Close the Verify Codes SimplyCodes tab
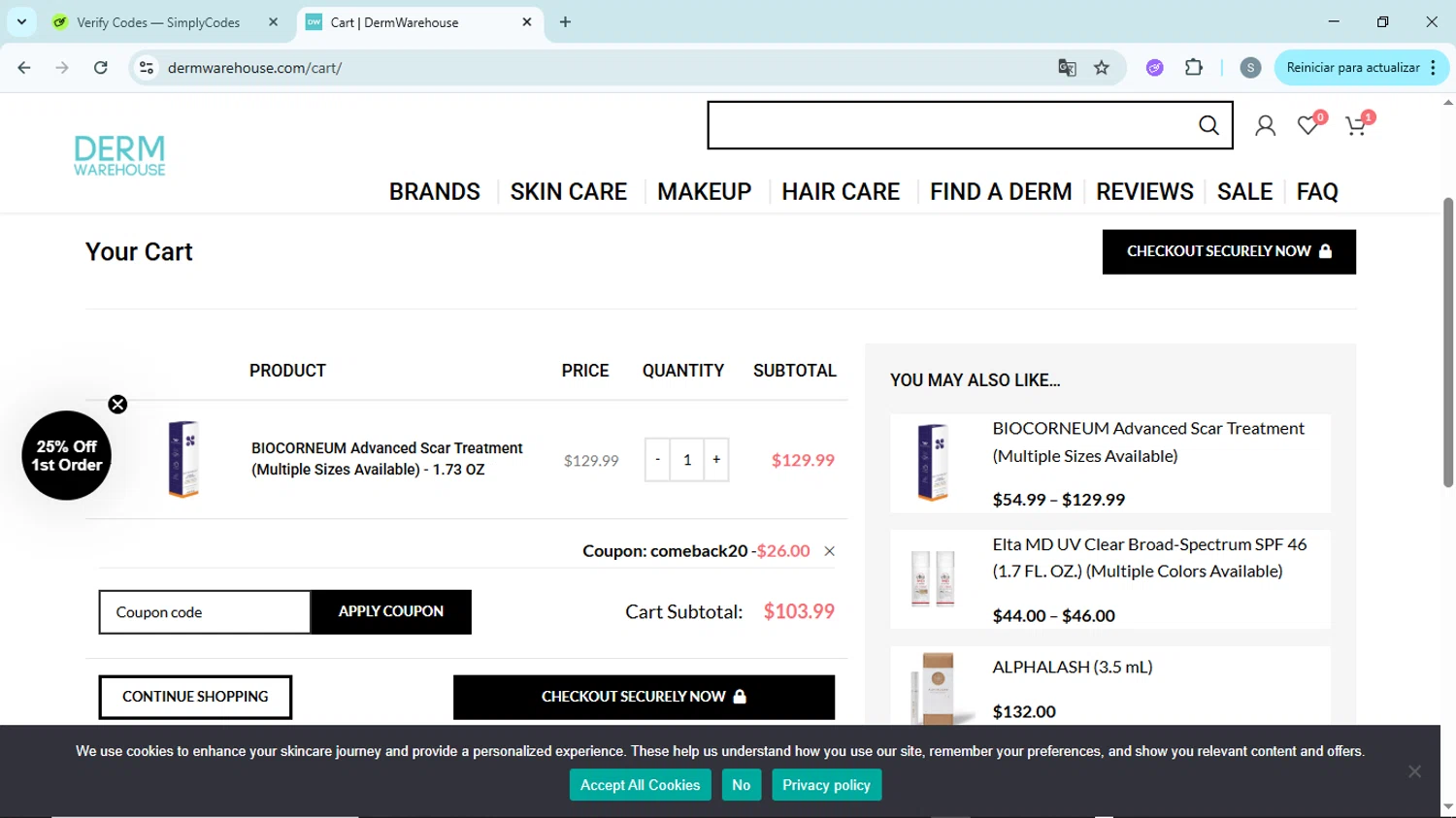Screen dimensions: 1456x818 [273, 21]
